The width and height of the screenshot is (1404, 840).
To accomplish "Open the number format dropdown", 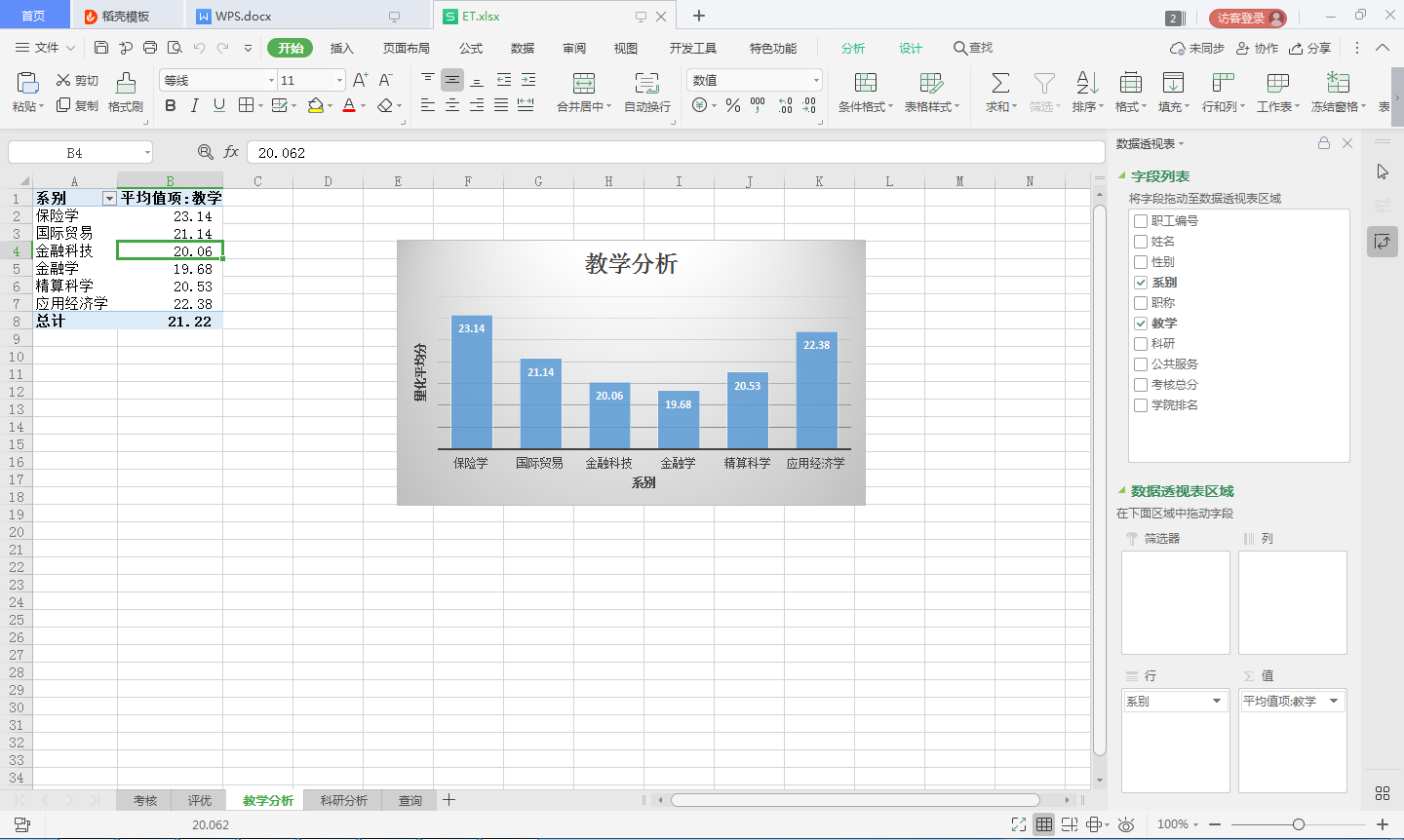I will 816,80.
